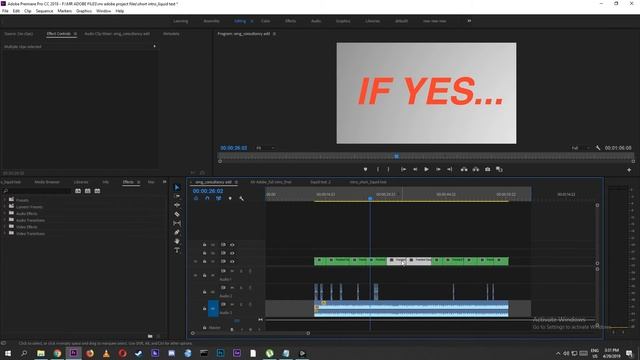
Task: Toggle lock on Audio 1 track
Action: point(204,276)
